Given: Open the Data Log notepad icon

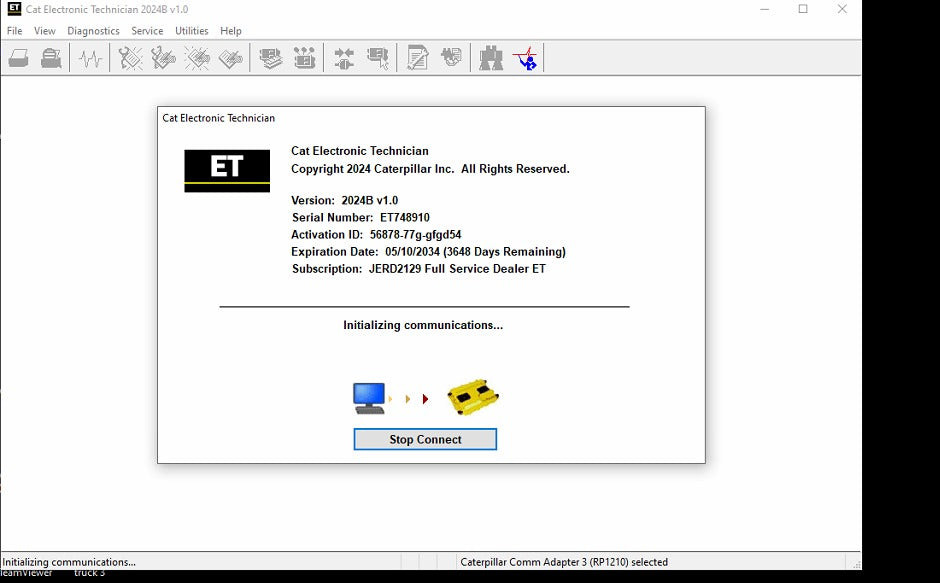Looking at the screenshot, I should pos(417,57).
